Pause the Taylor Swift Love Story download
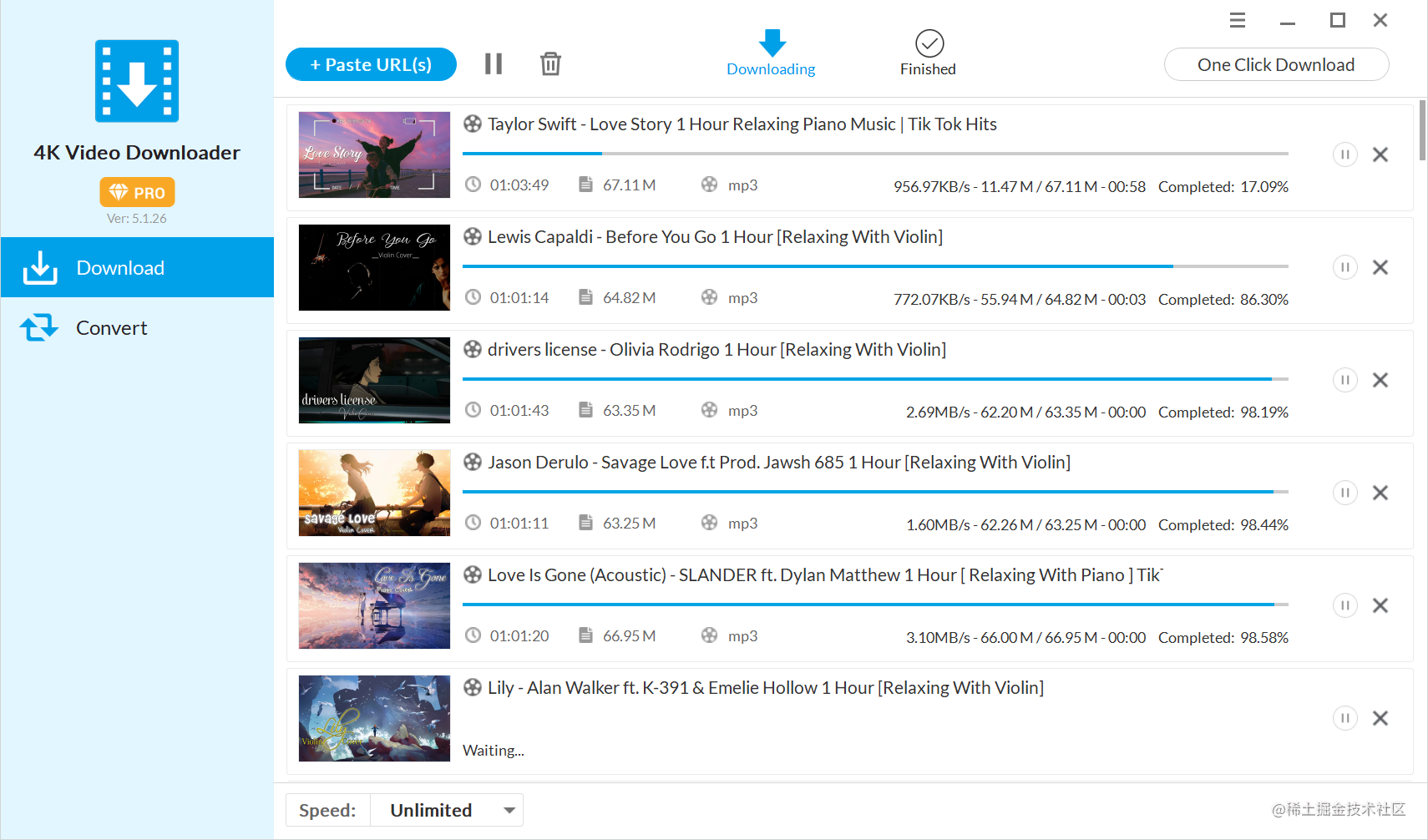The image size is (1428, 840). point(1344,154)
